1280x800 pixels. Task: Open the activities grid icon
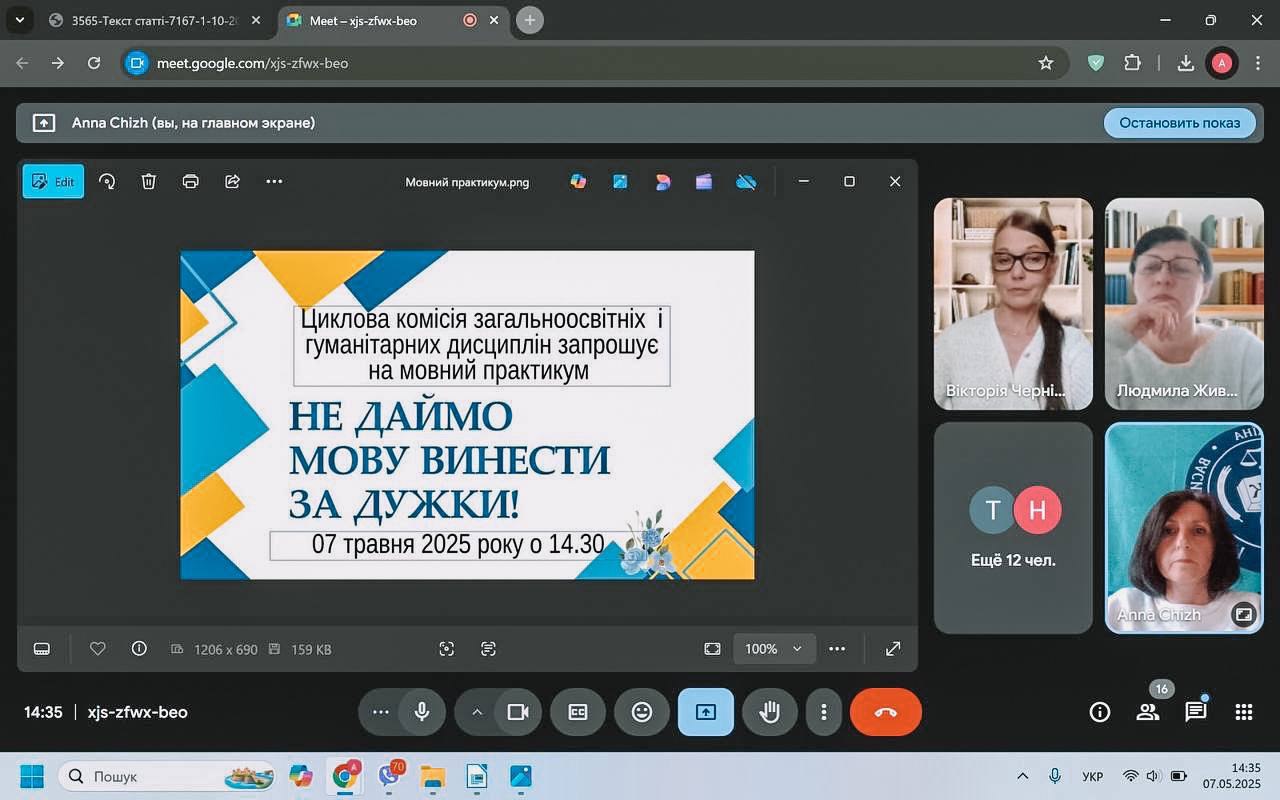point(1244,712)
